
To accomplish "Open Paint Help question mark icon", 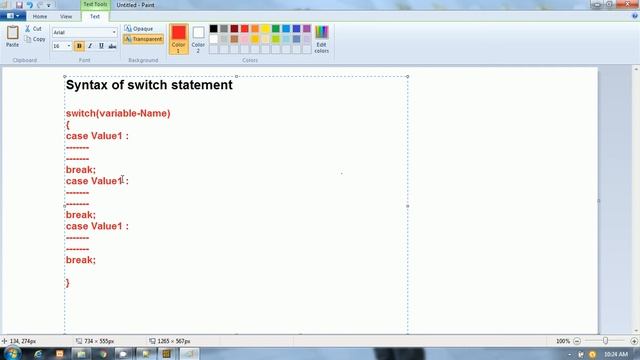I will pyautogui.click(x=635, y=16).
